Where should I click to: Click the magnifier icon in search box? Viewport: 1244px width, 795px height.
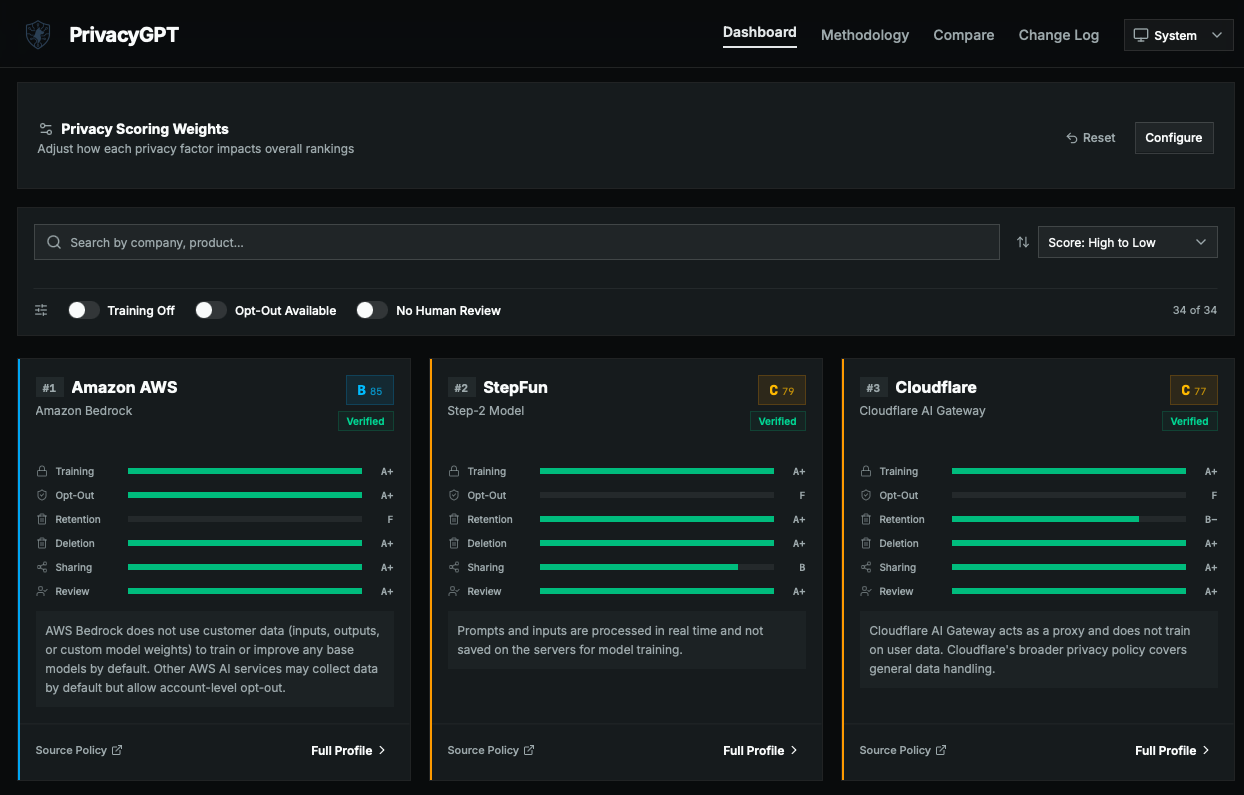click(54, 242)
